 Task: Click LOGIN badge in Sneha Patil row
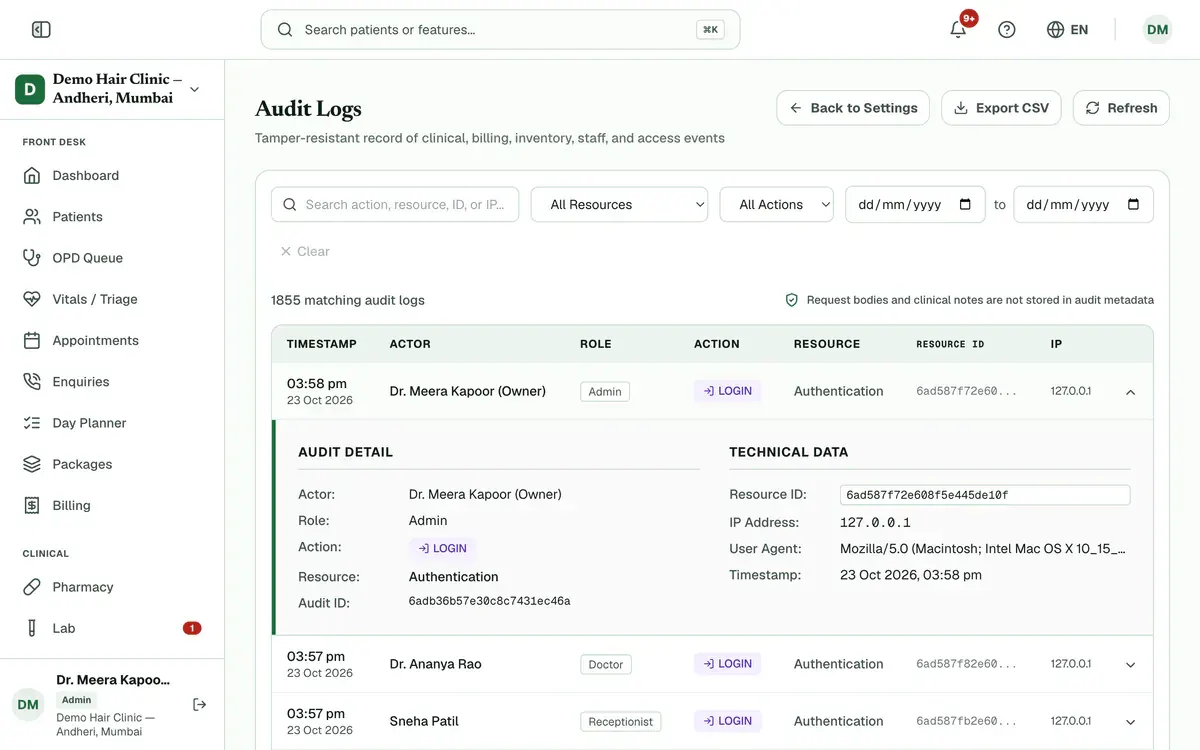click(x=728, y=721)
